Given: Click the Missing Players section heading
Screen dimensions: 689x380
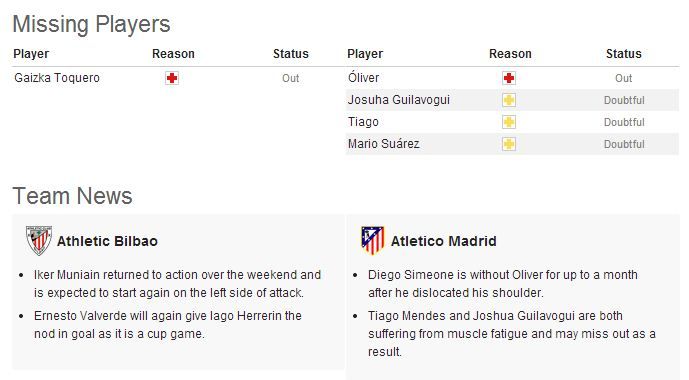Looking at the screenshot, I should tap(91, 24).
